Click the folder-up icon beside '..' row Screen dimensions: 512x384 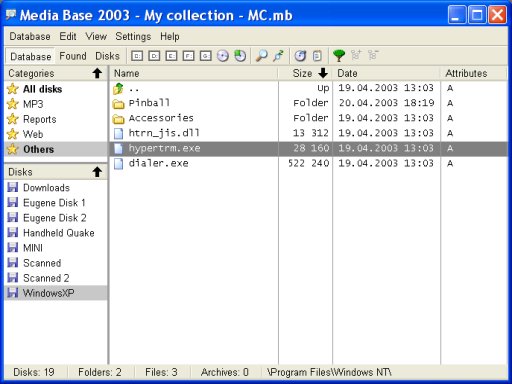click(x=118, y=89)
